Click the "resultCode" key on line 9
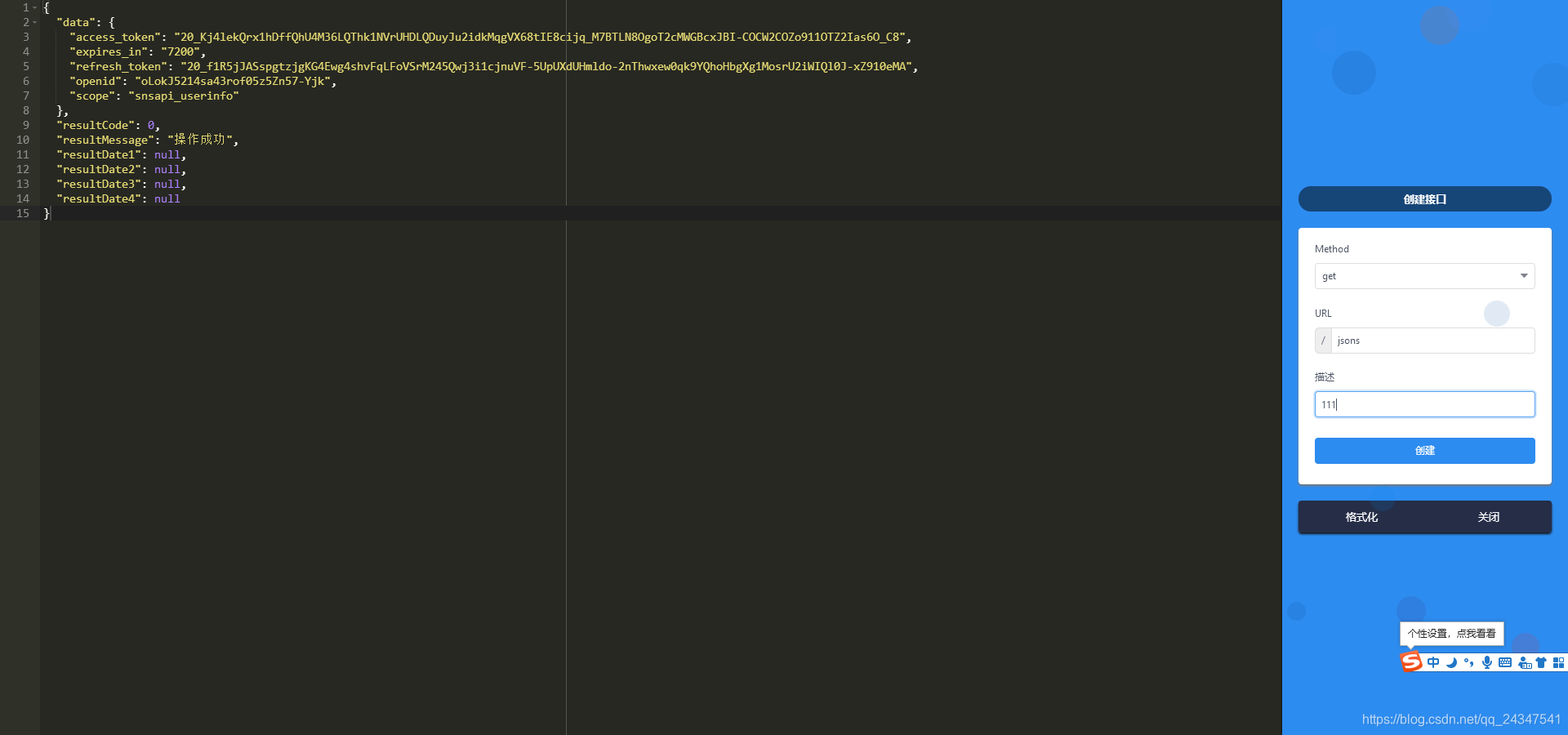Viewport: 1568px width, 735px height. (96, 126)
